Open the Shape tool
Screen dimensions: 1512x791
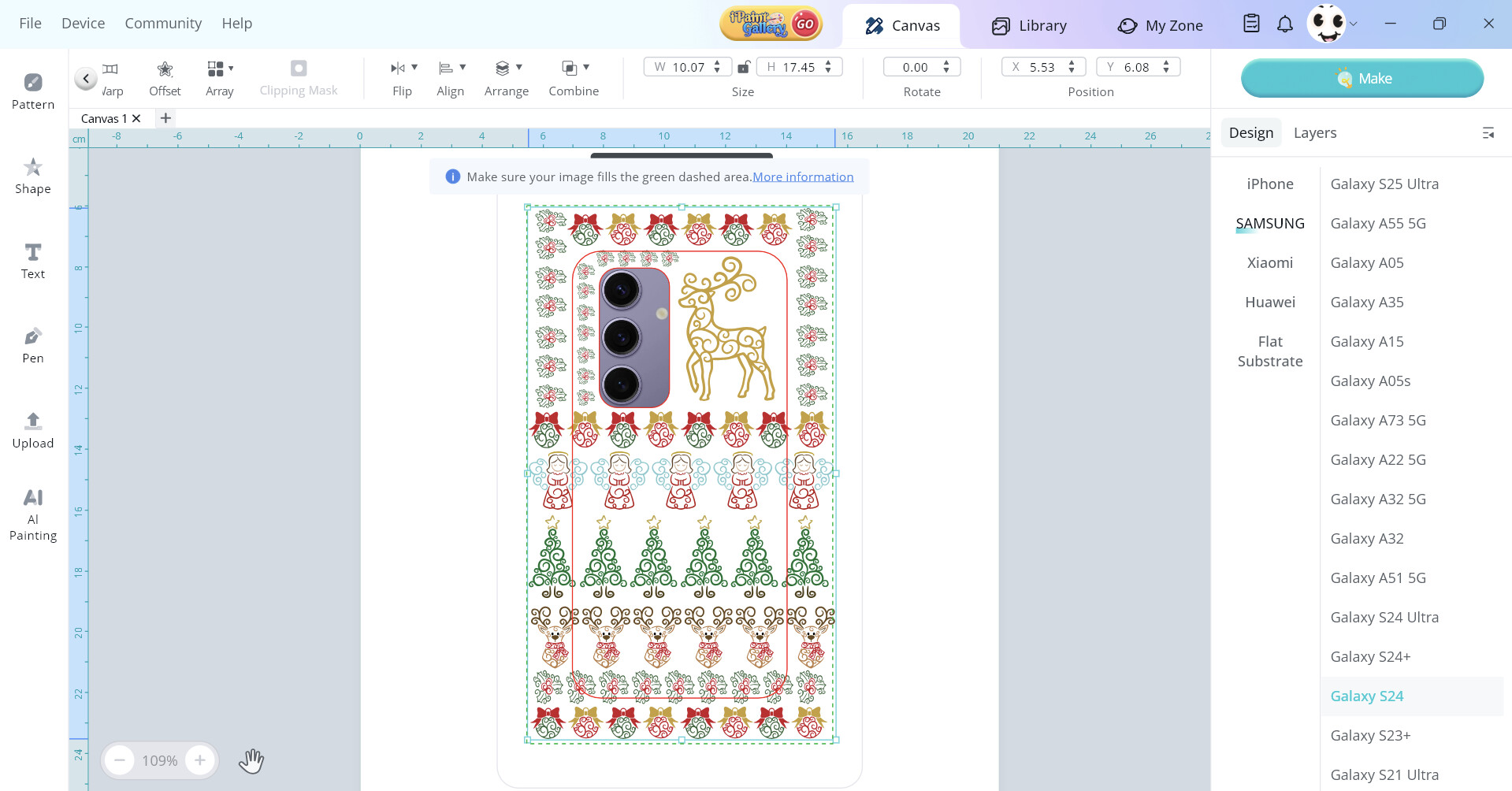(33, 176)
